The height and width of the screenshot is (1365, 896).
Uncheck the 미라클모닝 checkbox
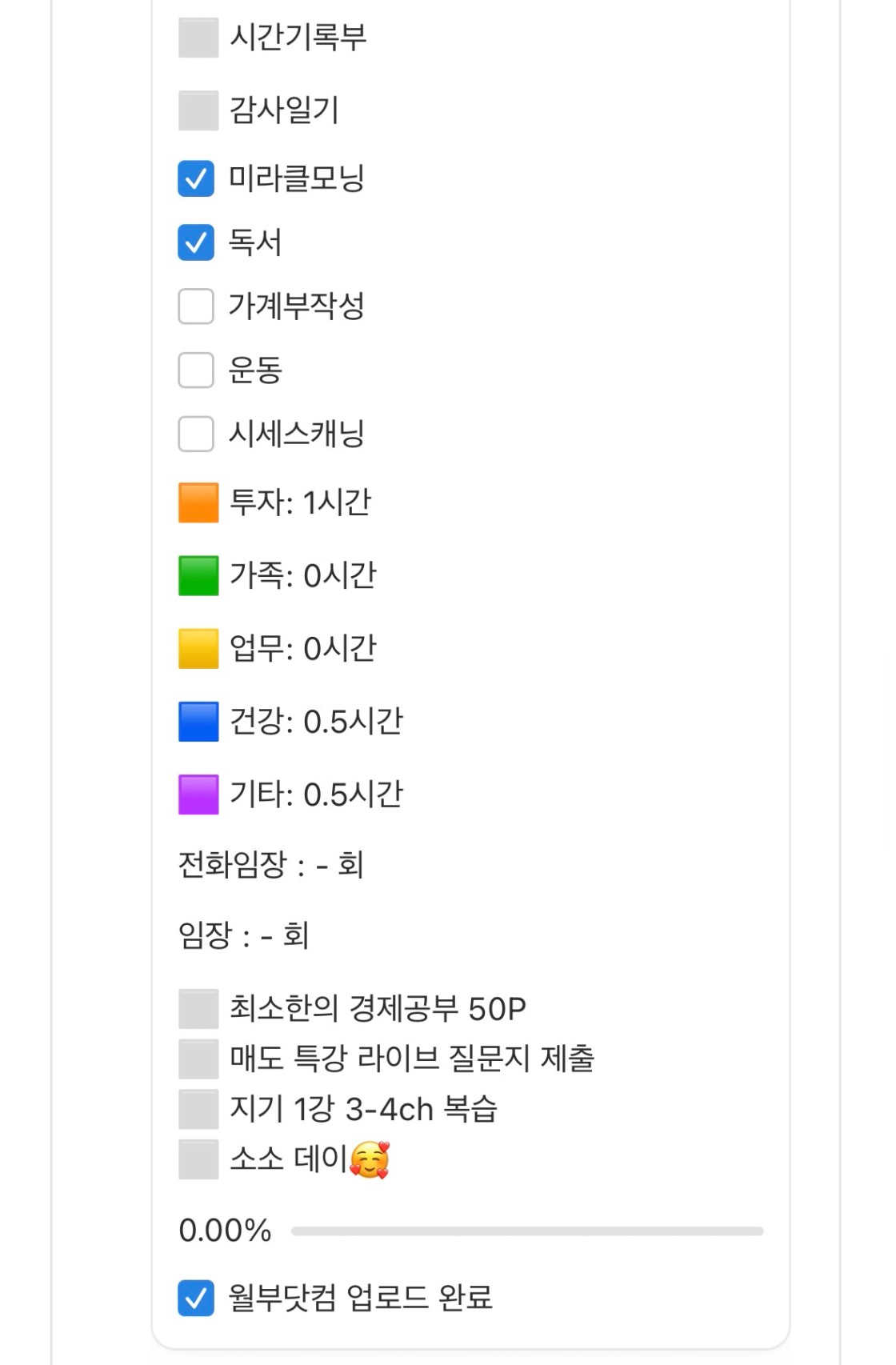click(x=196, y=178)
